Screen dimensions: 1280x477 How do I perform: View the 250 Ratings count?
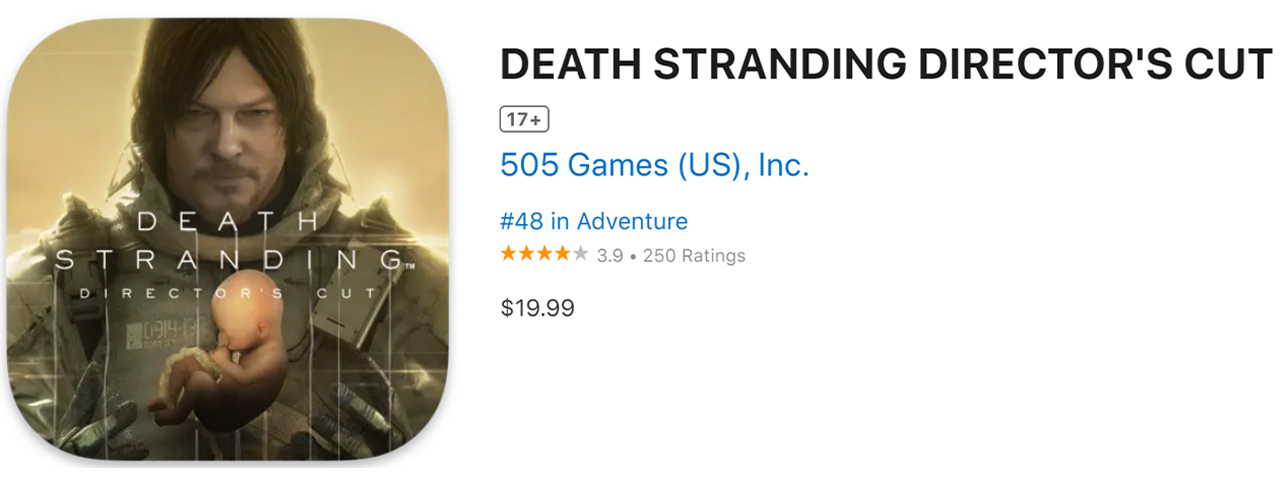pos(694,256)
